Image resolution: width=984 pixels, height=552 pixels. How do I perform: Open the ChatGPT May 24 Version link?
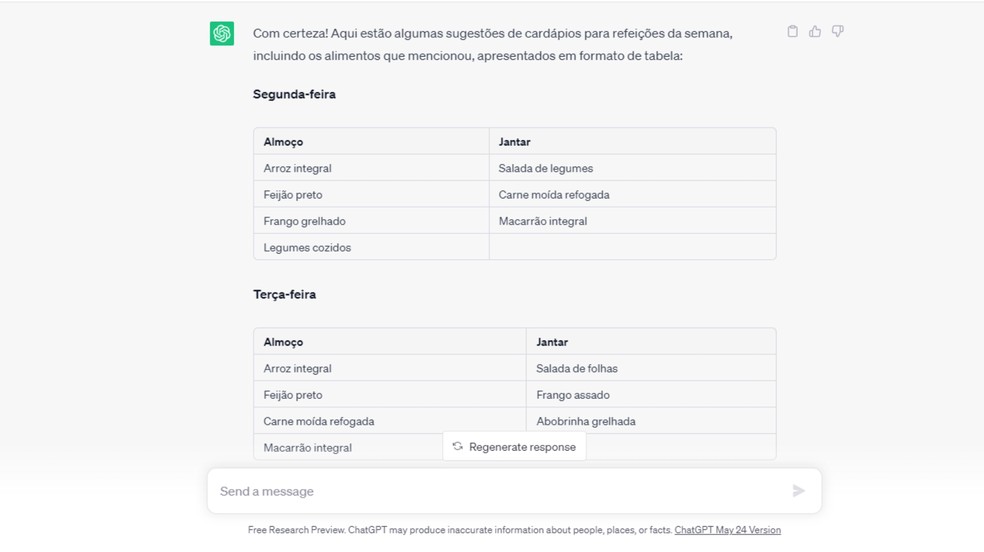727,530
